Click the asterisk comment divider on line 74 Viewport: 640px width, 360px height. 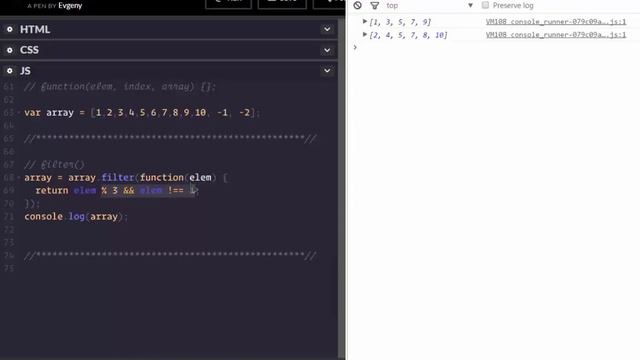[170, 256]
